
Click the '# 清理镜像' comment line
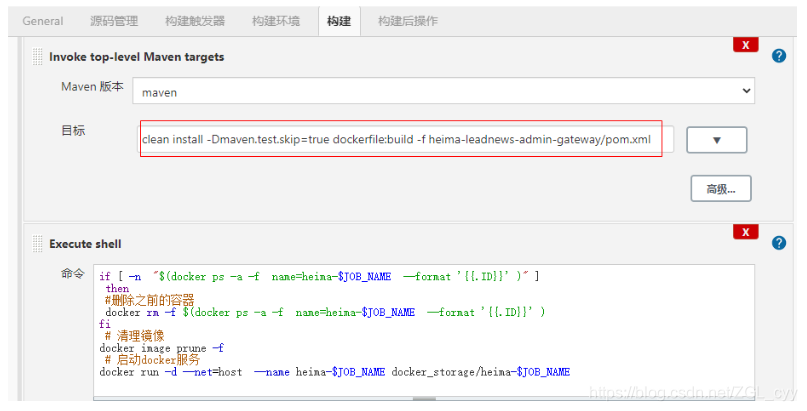point(134,336)
